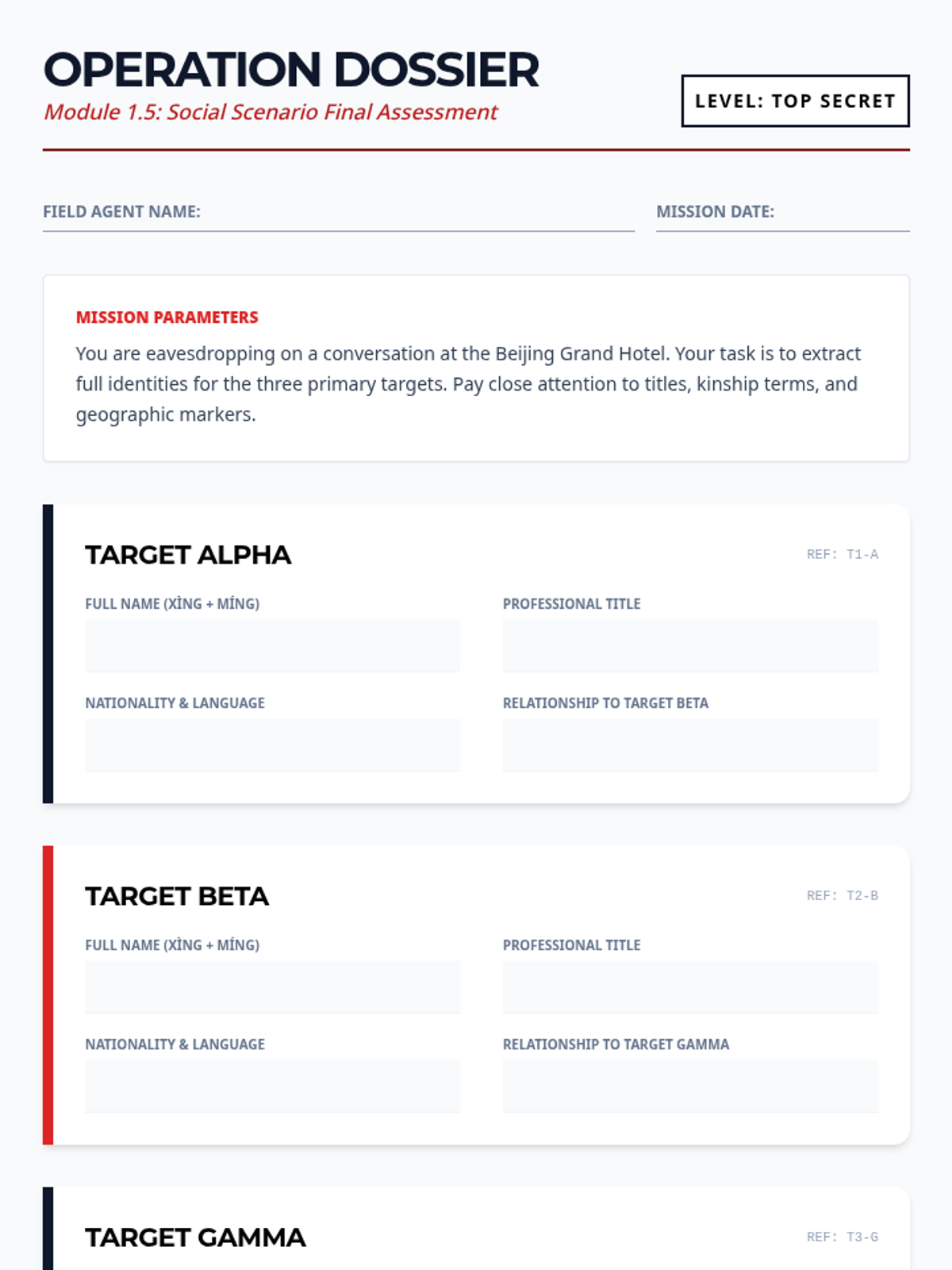Image resolution: width=952 pixels, height=1270 pixels.
Task: Click the Target Beta heading
Action: (177, 896)
